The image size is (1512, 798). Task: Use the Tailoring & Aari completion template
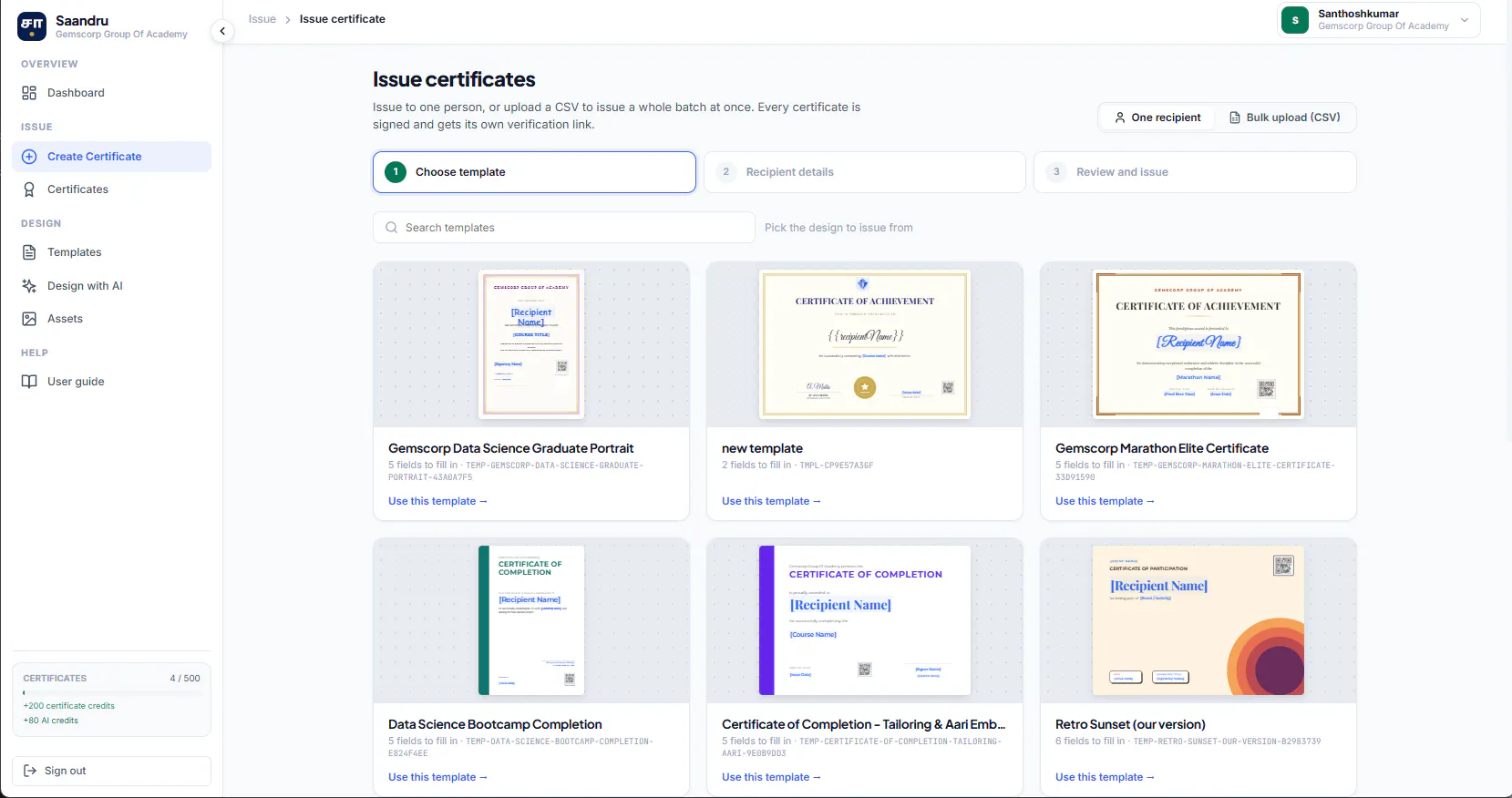coord(771,777)
